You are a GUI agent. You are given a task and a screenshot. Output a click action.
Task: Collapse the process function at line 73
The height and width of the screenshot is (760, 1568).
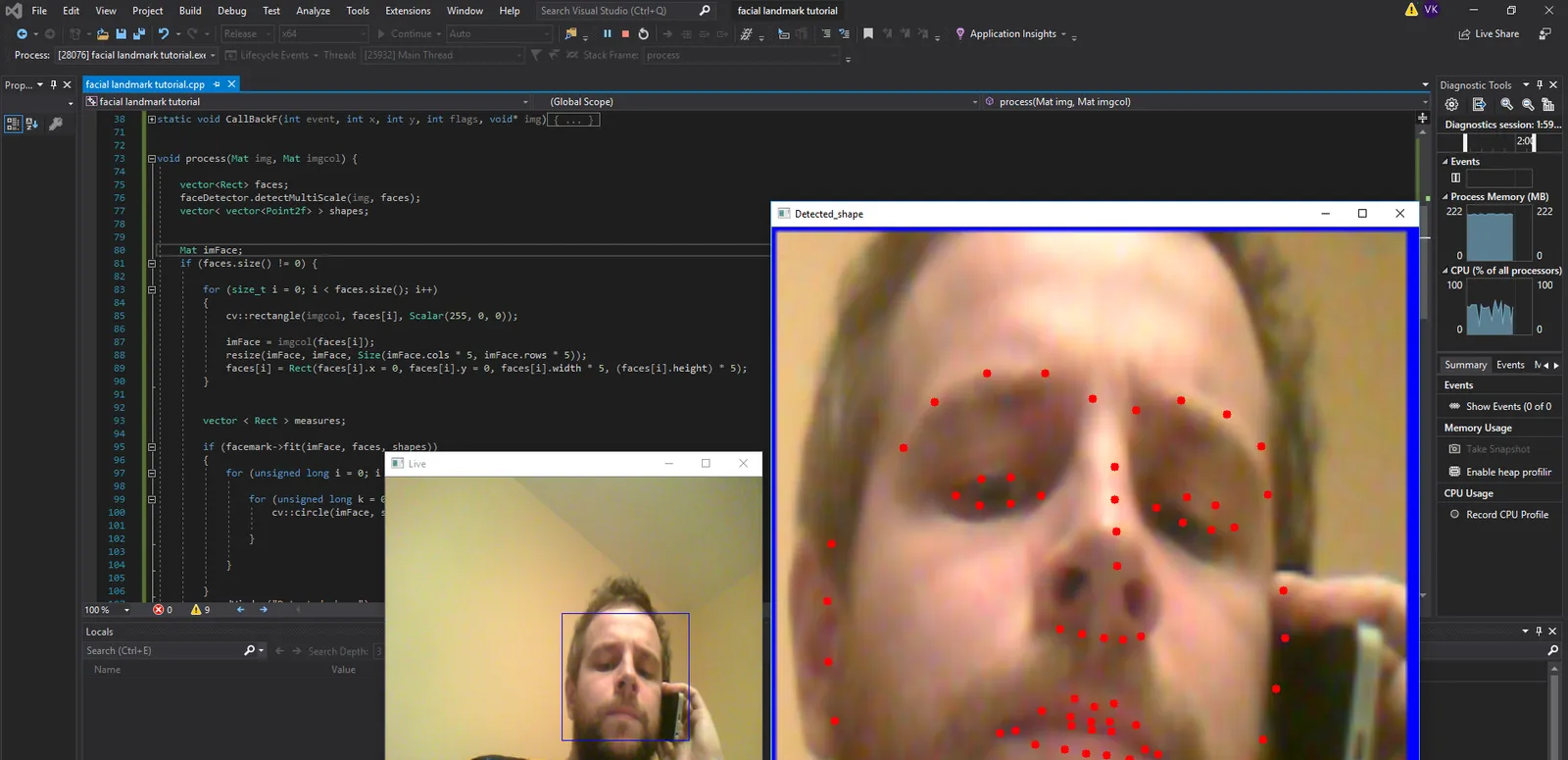[x=152, y=158]
